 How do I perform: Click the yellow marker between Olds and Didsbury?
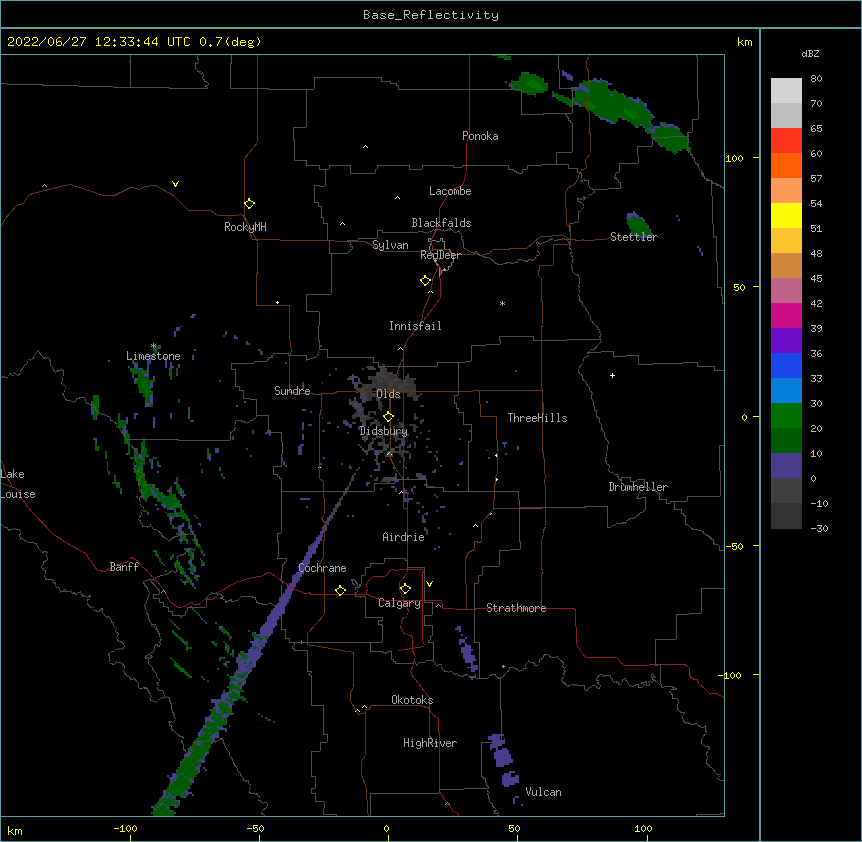click(388, 416)
